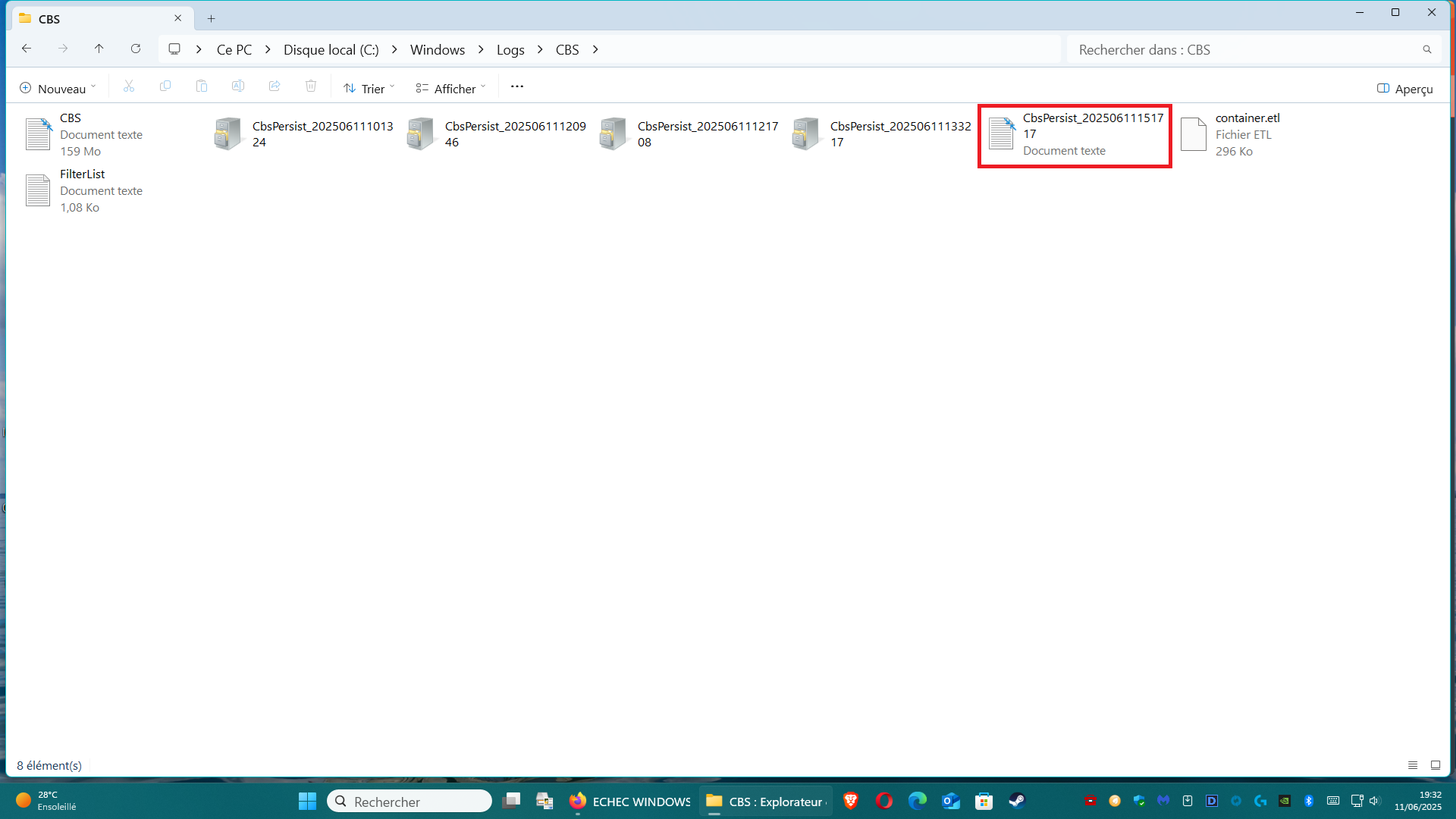
Task: Navigate to Windows in breadcrumb path
Action: point(438,49)
